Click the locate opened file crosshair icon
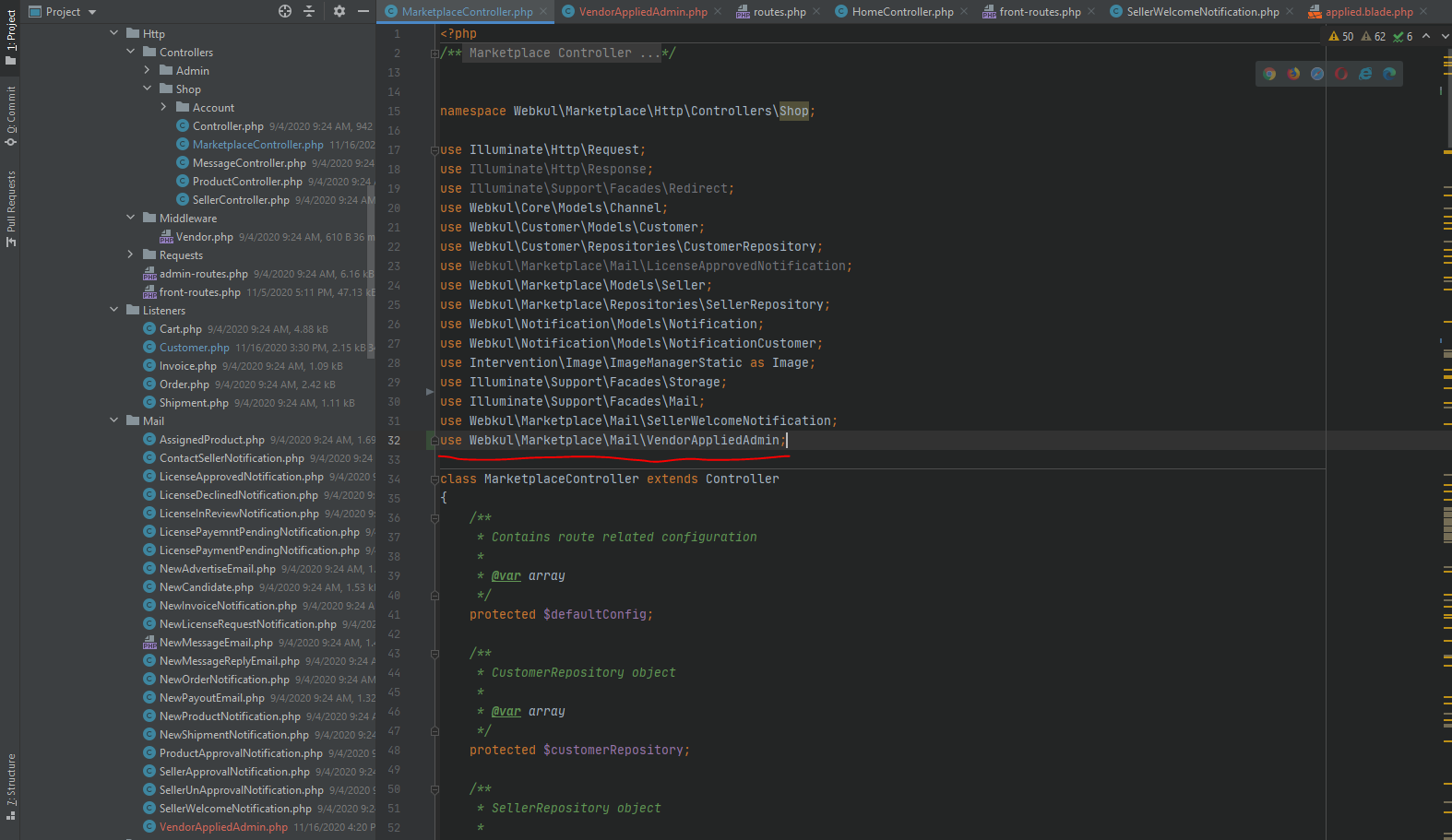1452x840 pixels. [x=285, y=11]
